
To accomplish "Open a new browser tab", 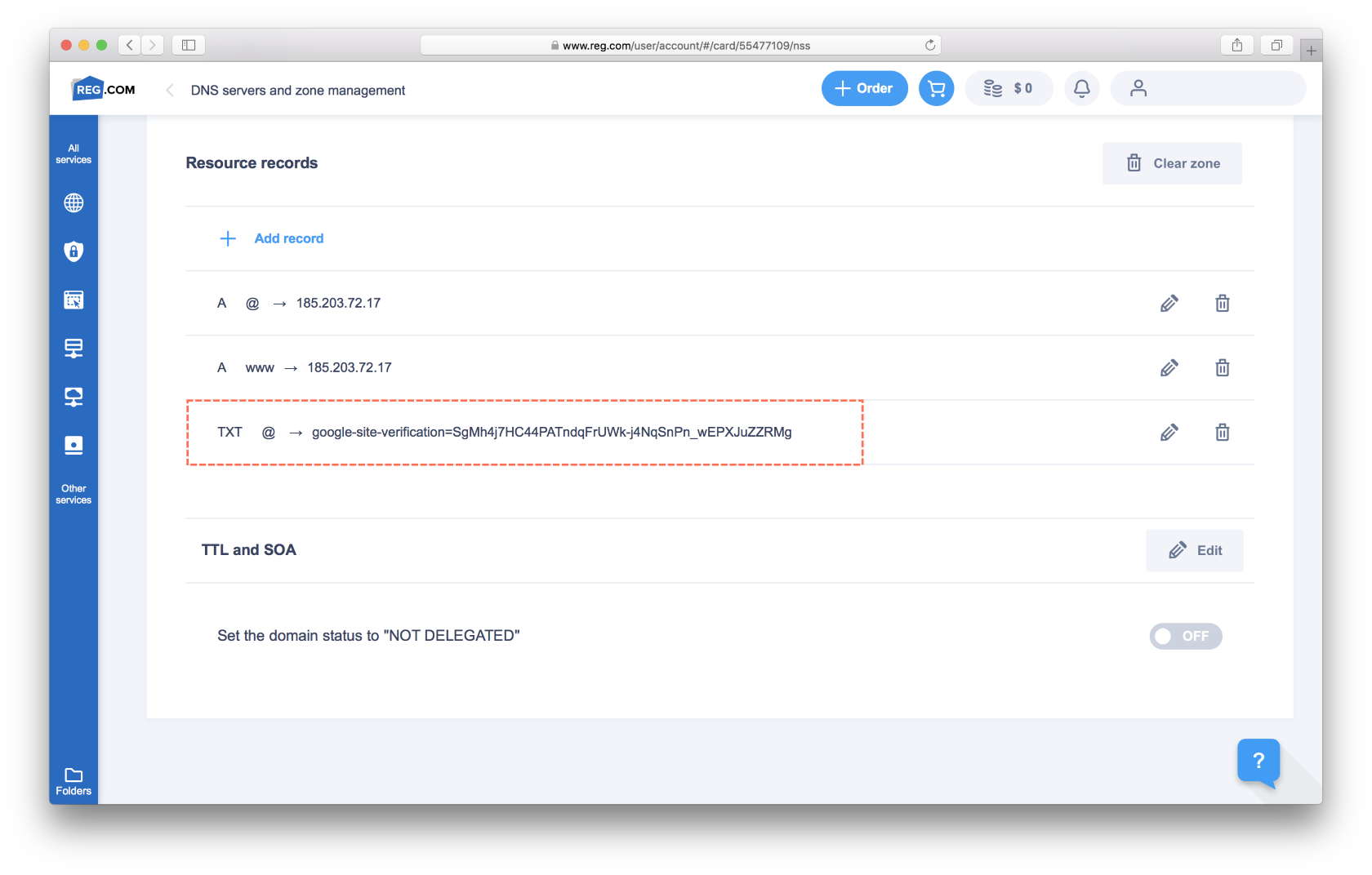I will pyautogui.click(x=1312, y=50).
